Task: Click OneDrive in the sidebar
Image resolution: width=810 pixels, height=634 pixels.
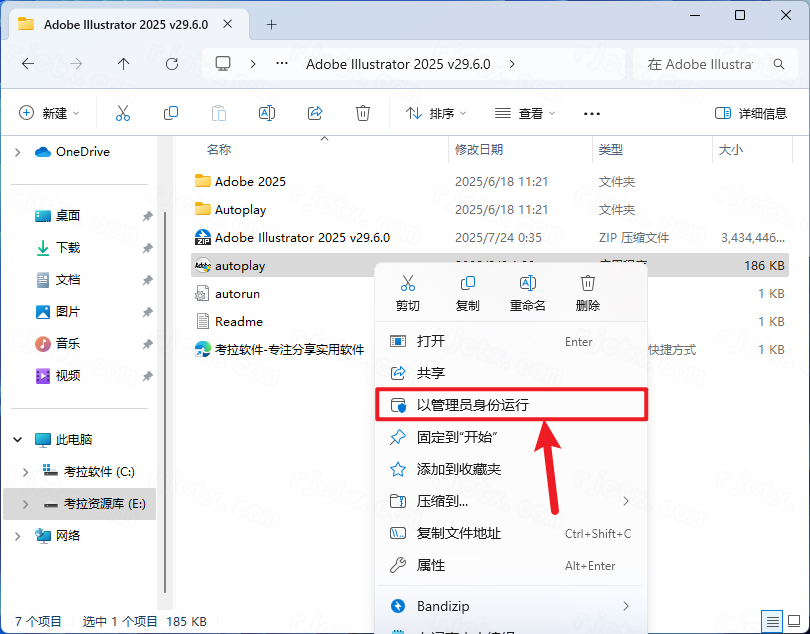Action: pos(83,152)
